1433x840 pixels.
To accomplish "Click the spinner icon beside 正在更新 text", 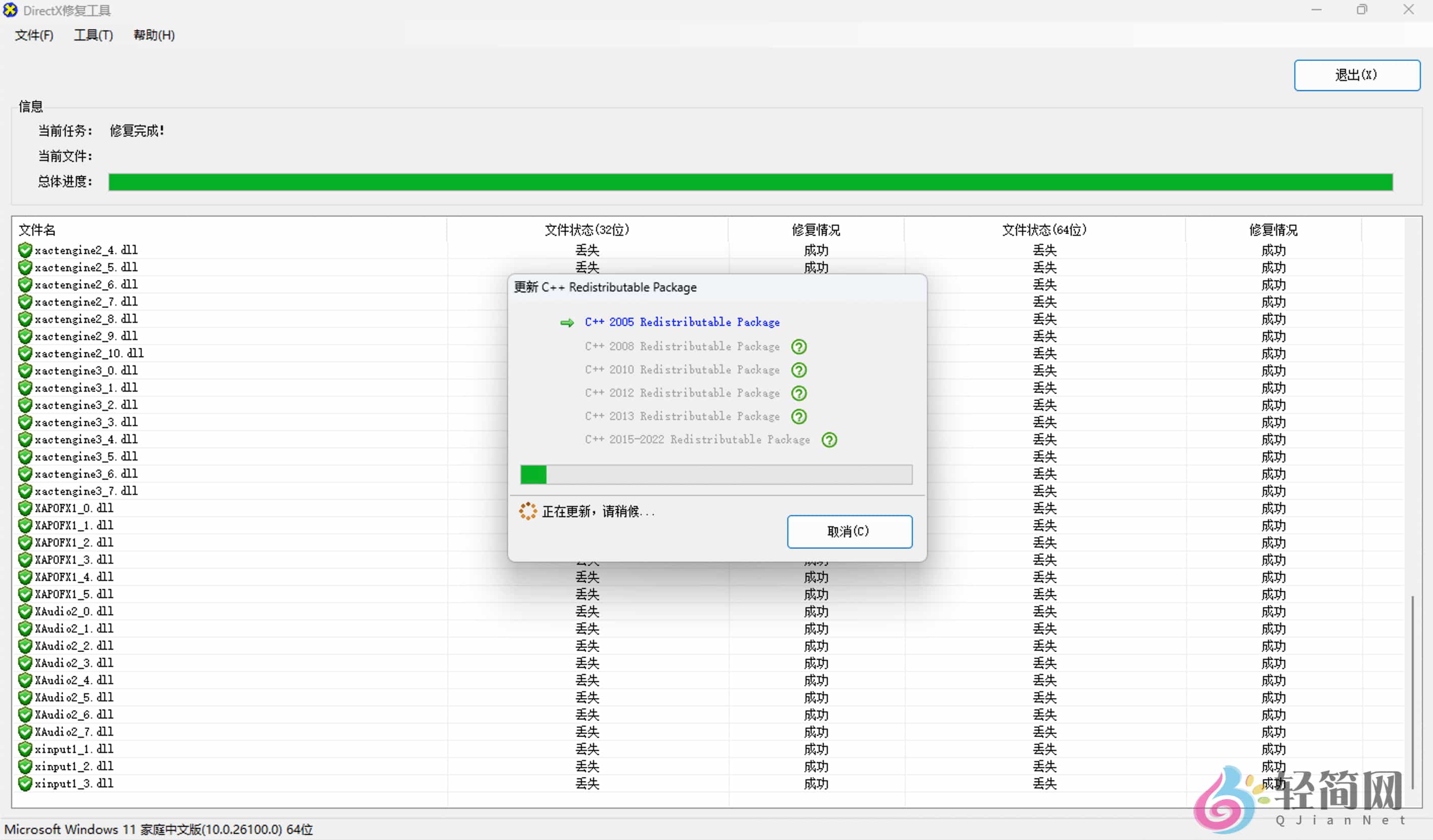I will [528, 511].
